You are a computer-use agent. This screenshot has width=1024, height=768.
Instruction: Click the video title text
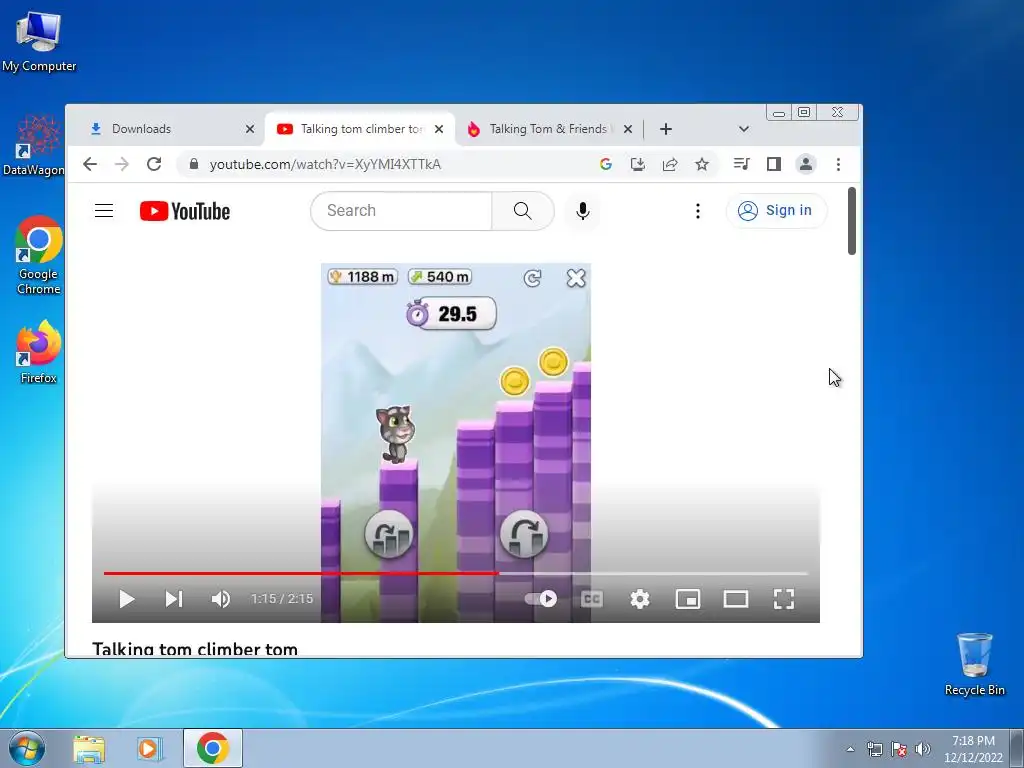point(195,649)
